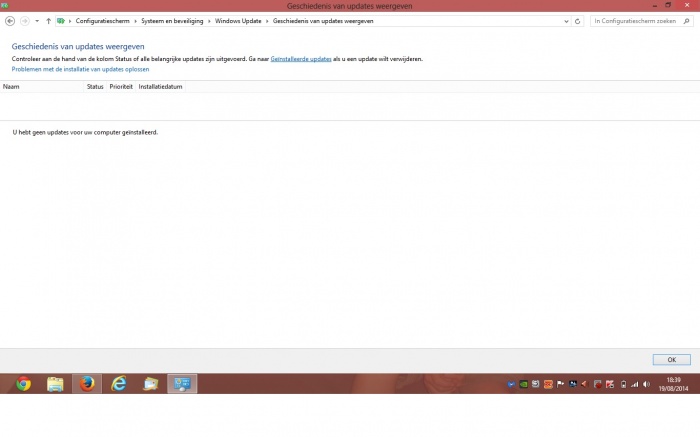The width and height of the screenshot is (700, 437).
Task: Switch to Firefox in taskbar
Action: click(x=87, y=384)
